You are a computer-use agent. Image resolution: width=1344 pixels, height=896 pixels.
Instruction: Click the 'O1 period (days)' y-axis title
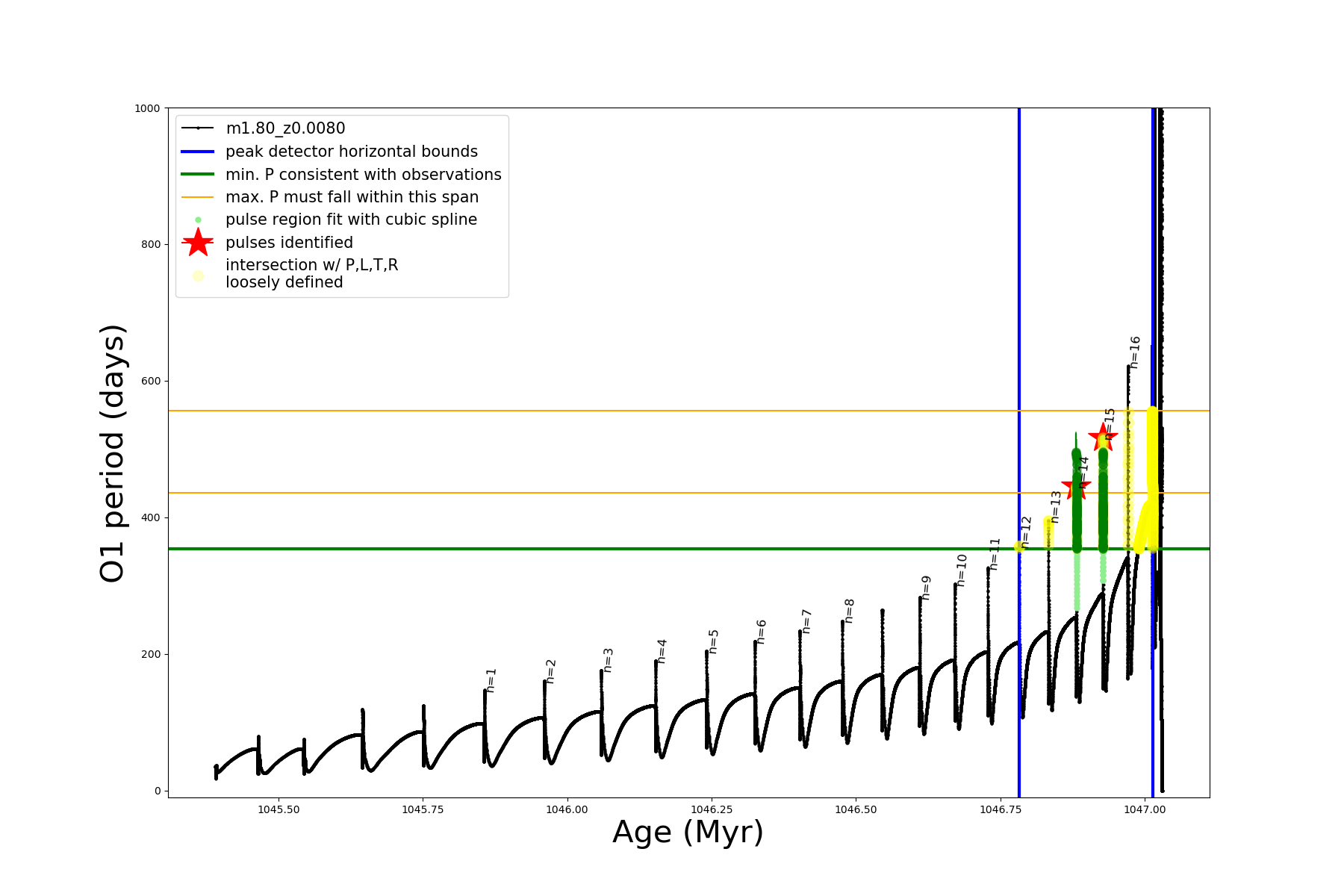[x=112, y=453]
